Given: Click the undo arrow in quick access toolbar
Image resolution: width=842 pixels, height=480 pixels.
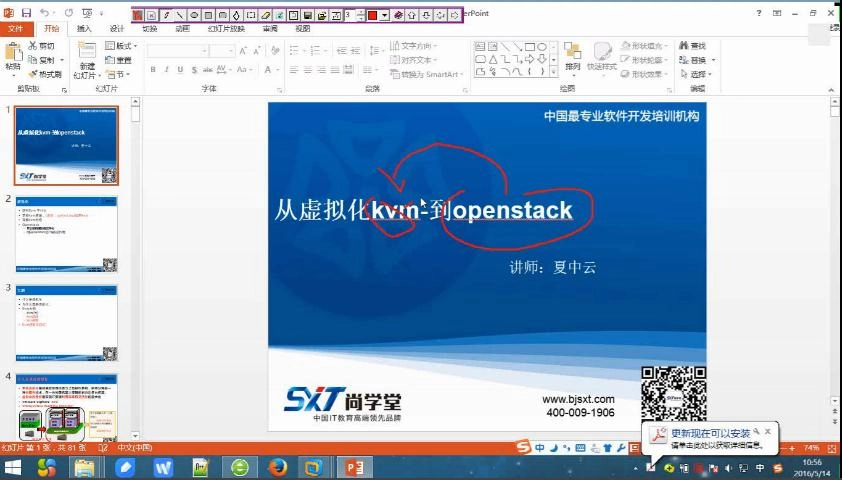Looking at the screenshot, I should tap(45, 13).
